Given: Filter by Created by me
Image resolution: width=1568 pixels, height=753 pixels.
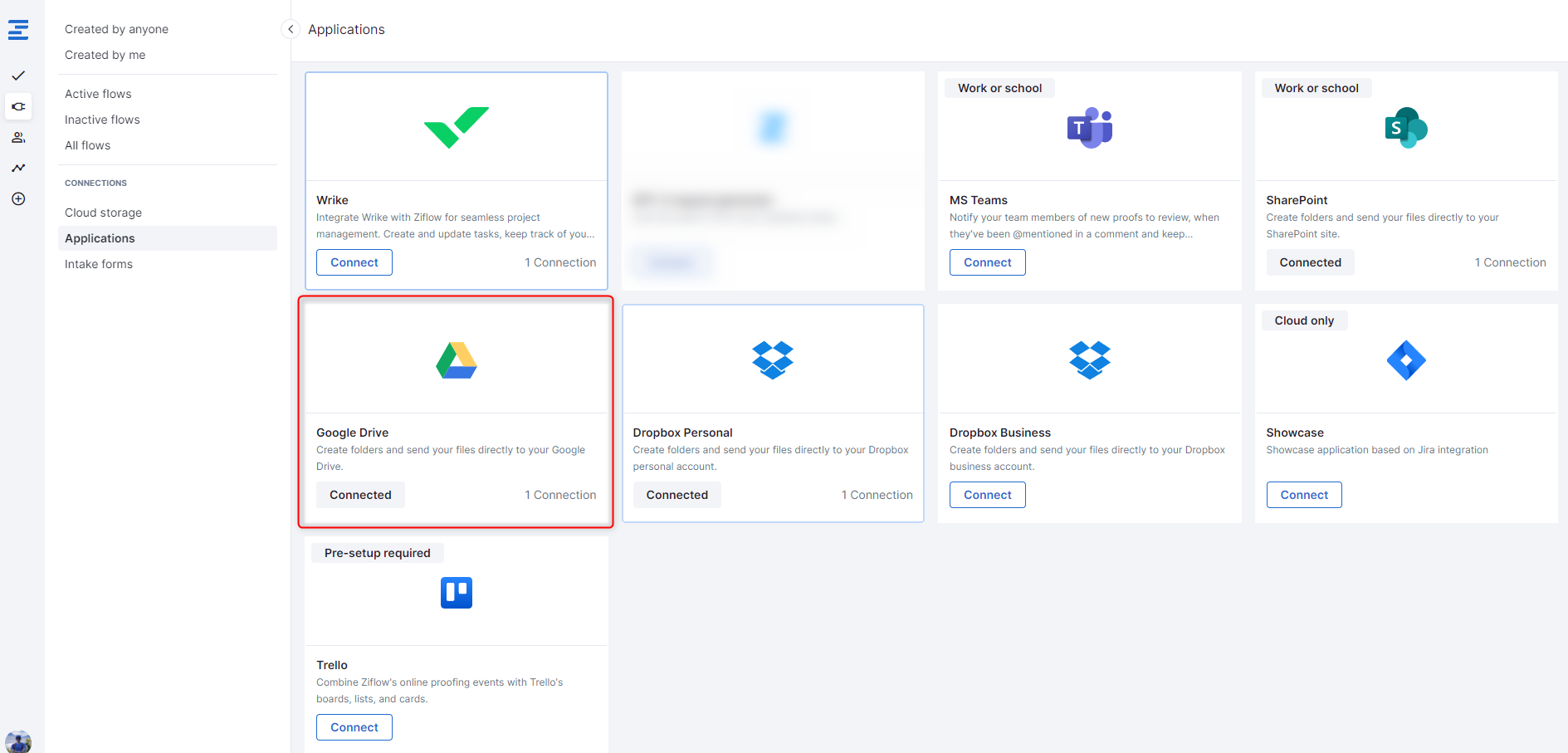Looking at the screenshot, I should click(105, 55).
